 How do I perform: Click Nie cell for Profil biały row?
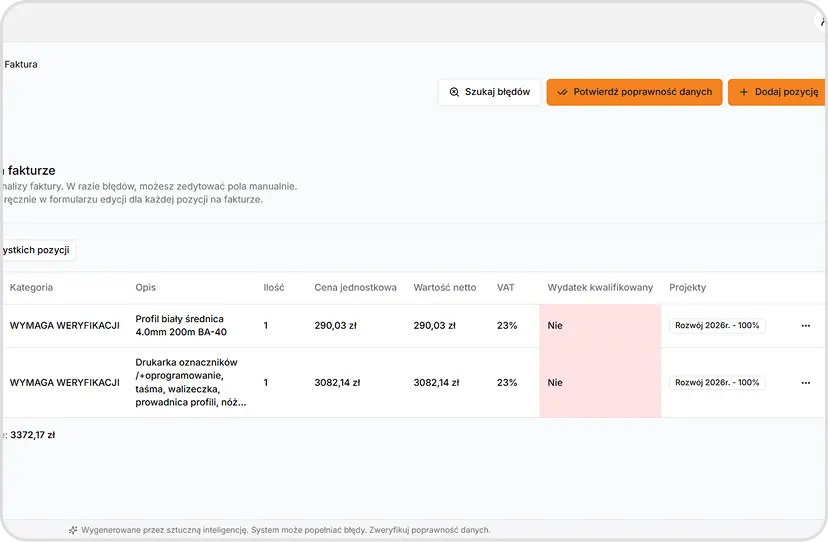point(600,326)
